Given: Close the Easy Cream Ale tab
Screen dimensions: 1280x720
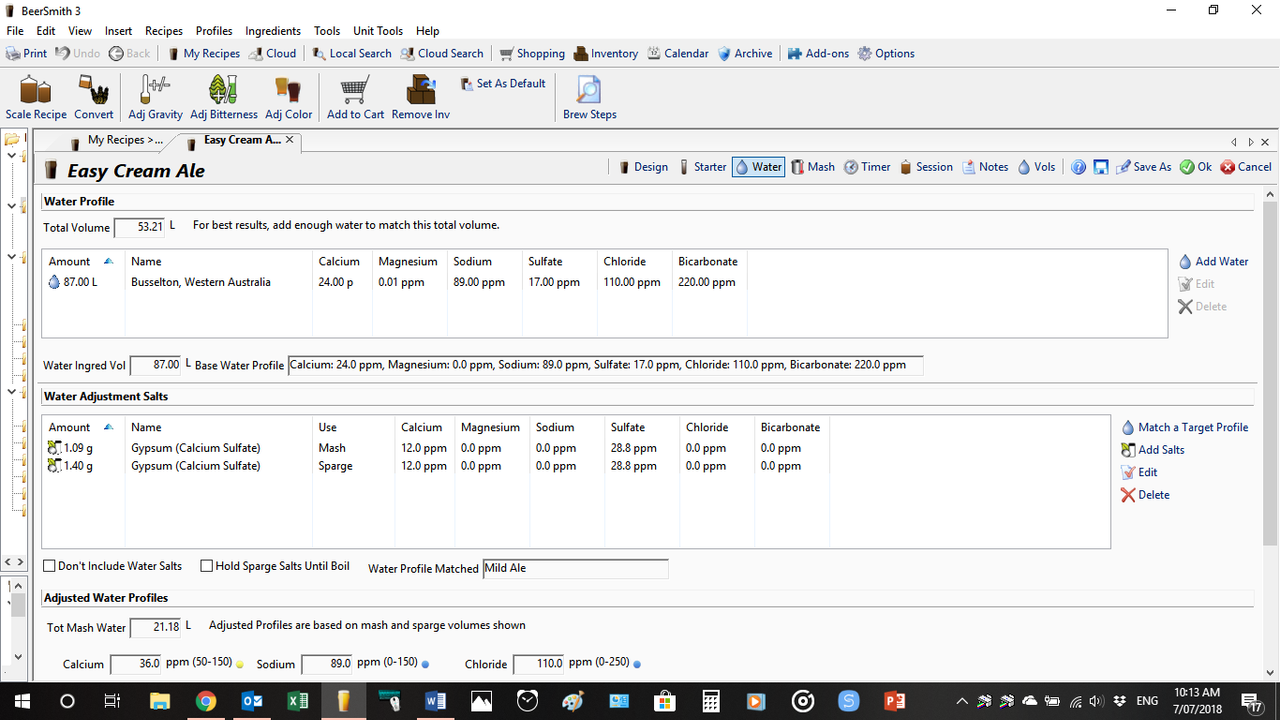Looking at the screenshot, I should tap(290, 140).
